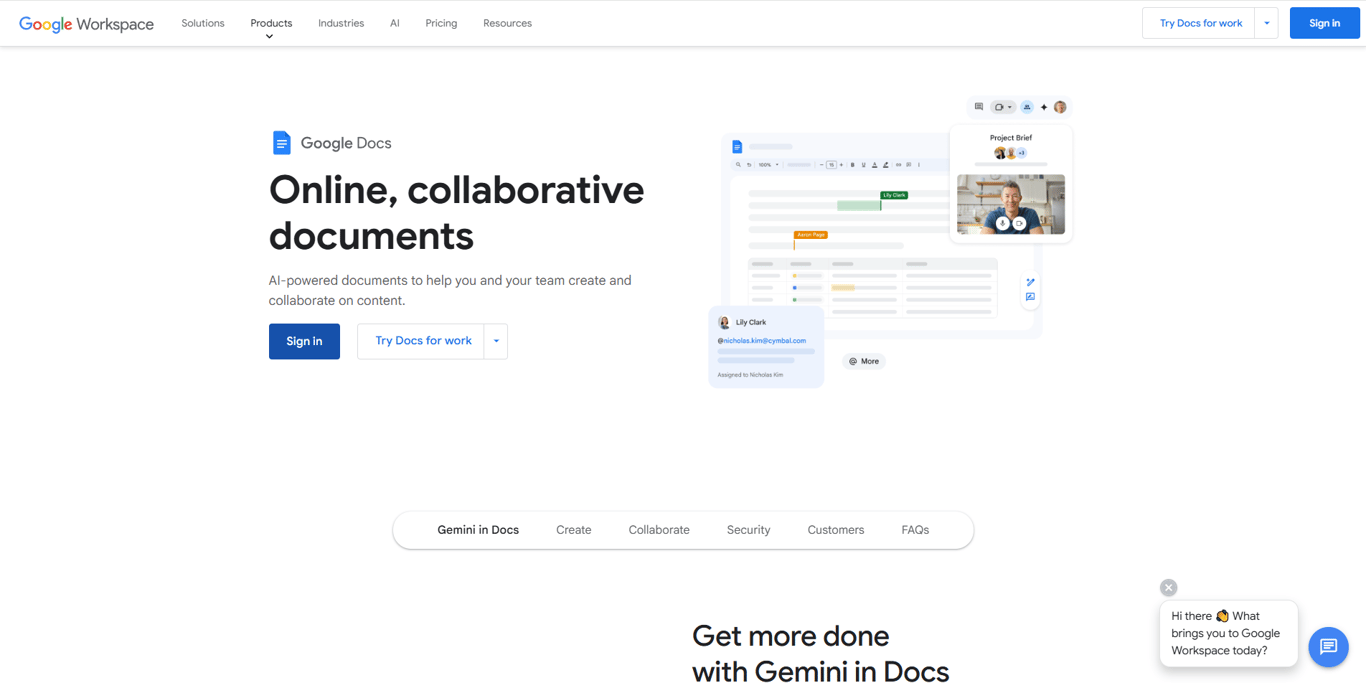
Task: Switch to the Collaborate tab
Action: coord(659,530)
